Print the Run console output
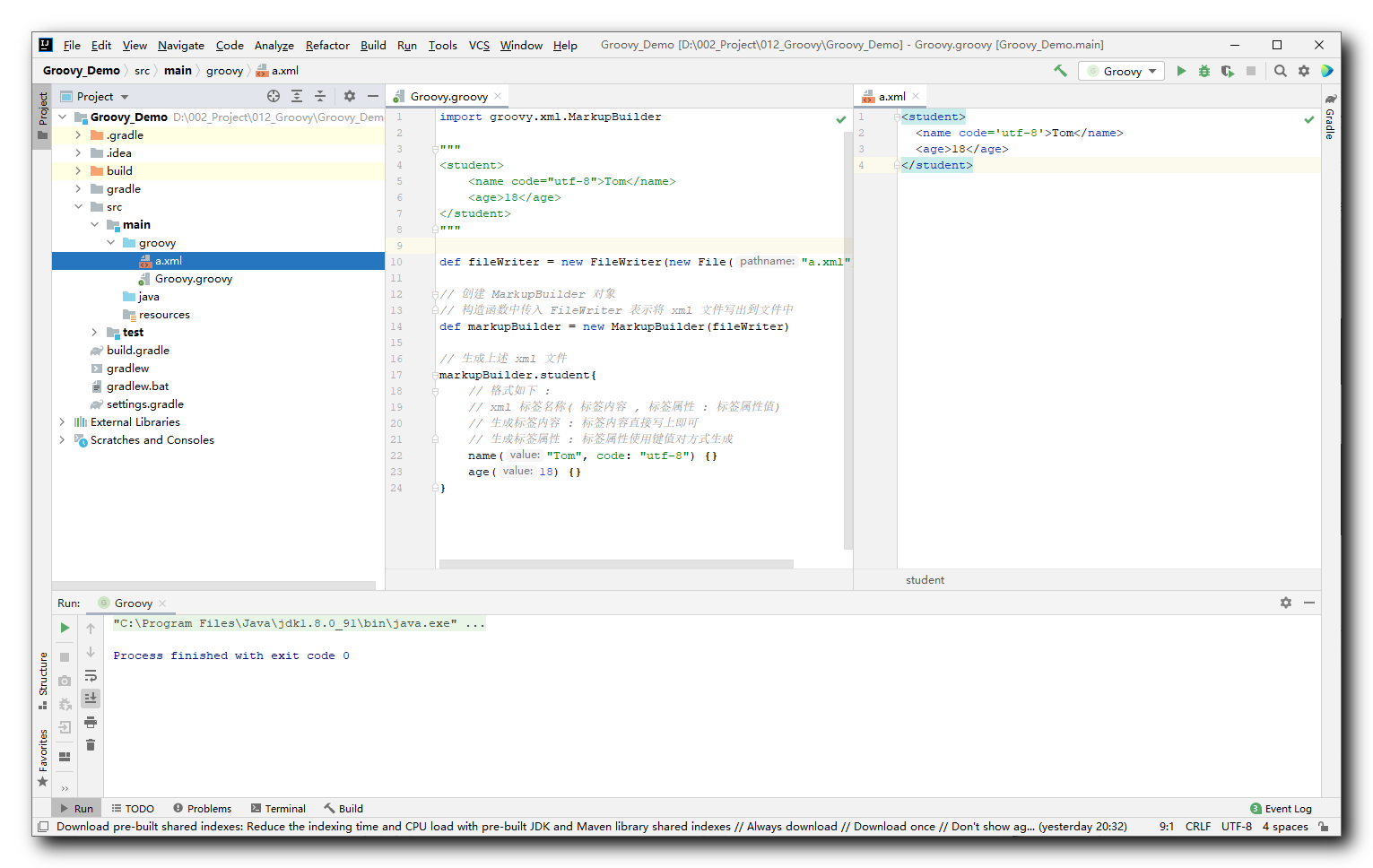Viewport: 1373px width, 868px height. point(91,722)
